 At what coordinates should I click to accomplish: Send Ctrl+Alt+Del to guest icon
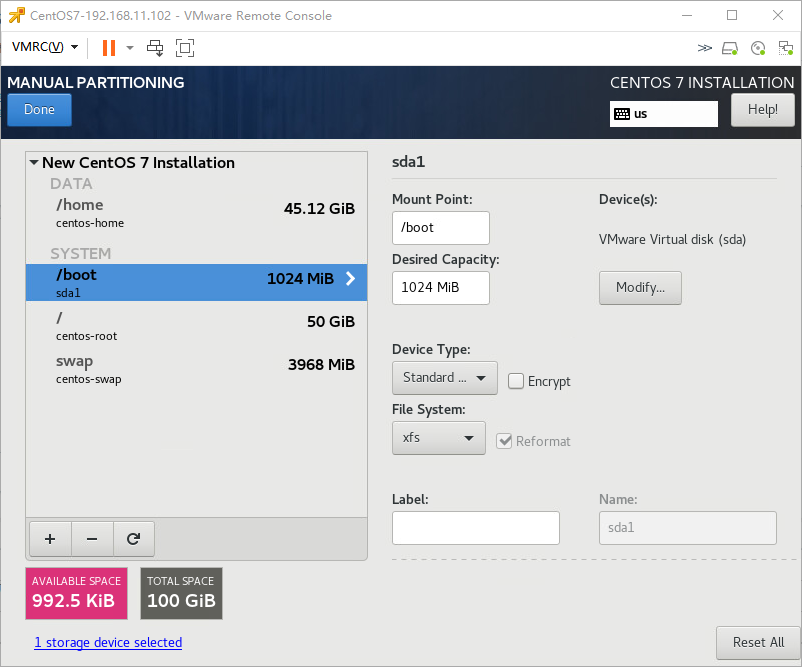click(155, 48)
